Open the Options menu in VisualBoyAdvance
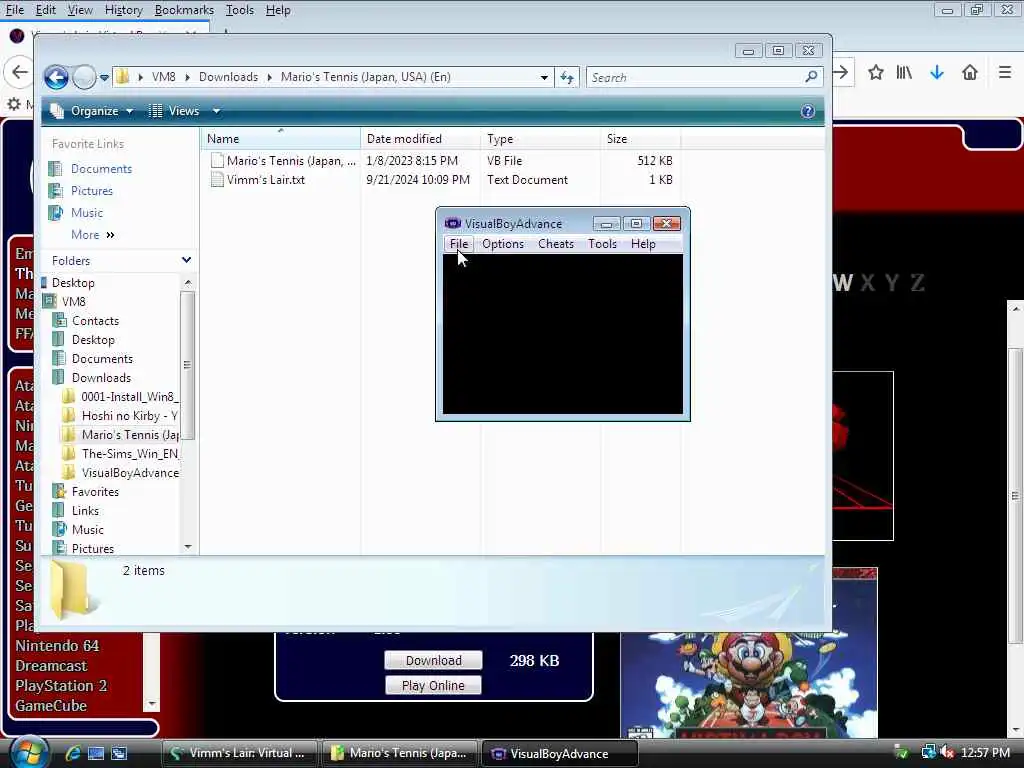Screen dimensions: 1024x768 tap(503, 244)
